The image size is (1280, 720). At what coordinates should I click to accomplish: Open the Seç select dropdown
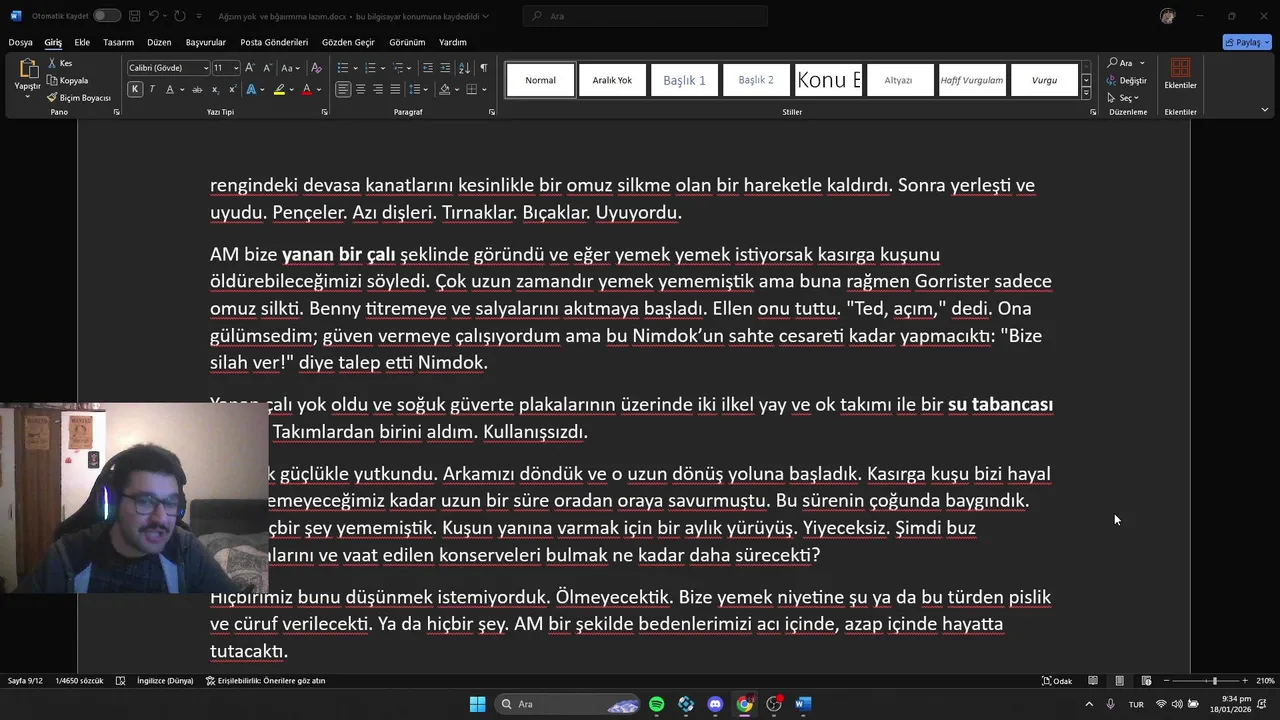pyautogui.click(x=1124, y=98)
